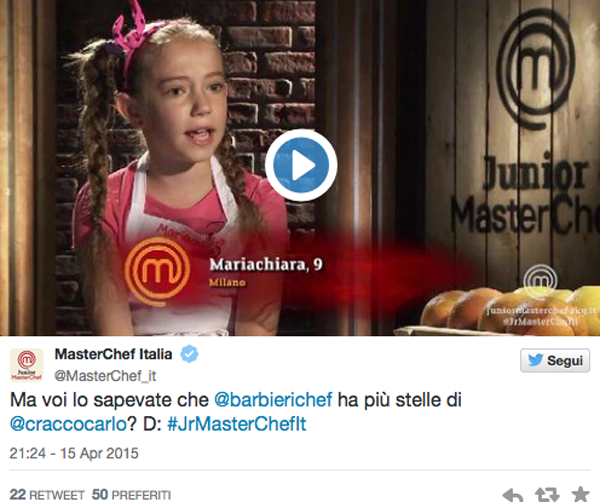Follow using the Segui button
Screen dimensions: 600x502
(555, 360)
